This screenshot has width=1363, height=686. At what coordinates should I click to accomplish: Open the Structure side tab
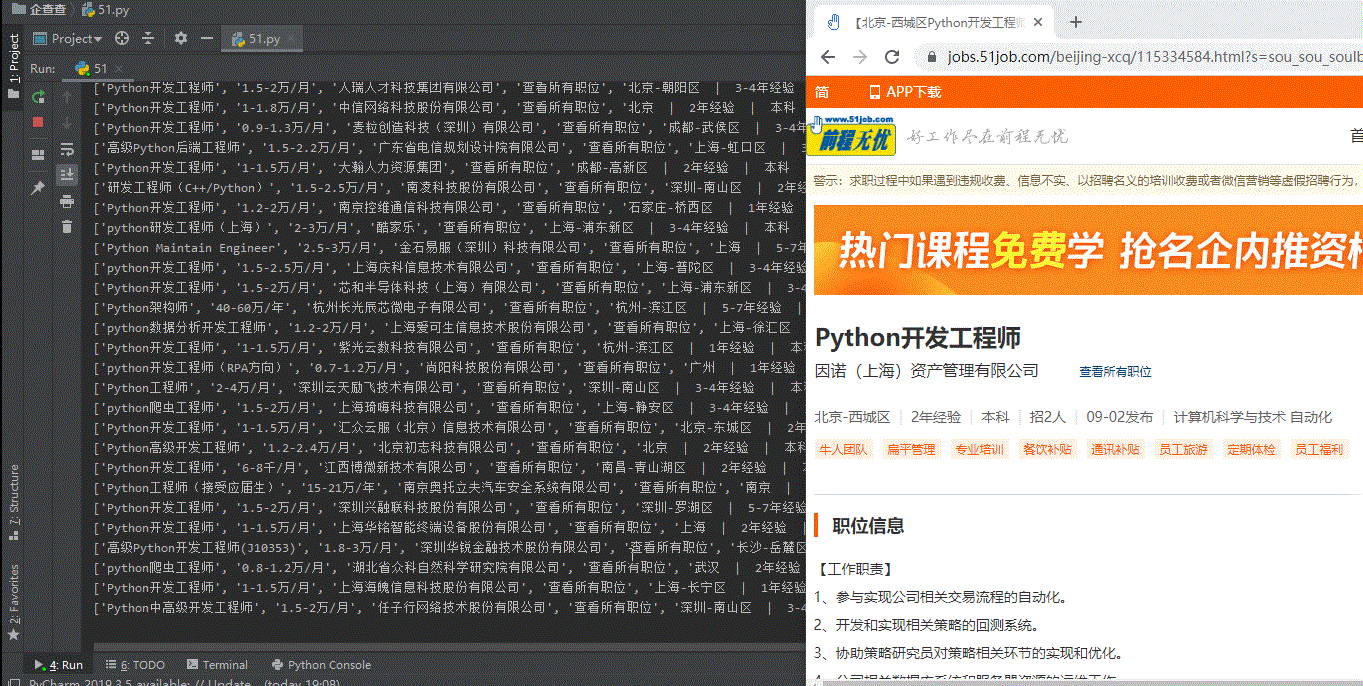point(14,502)
